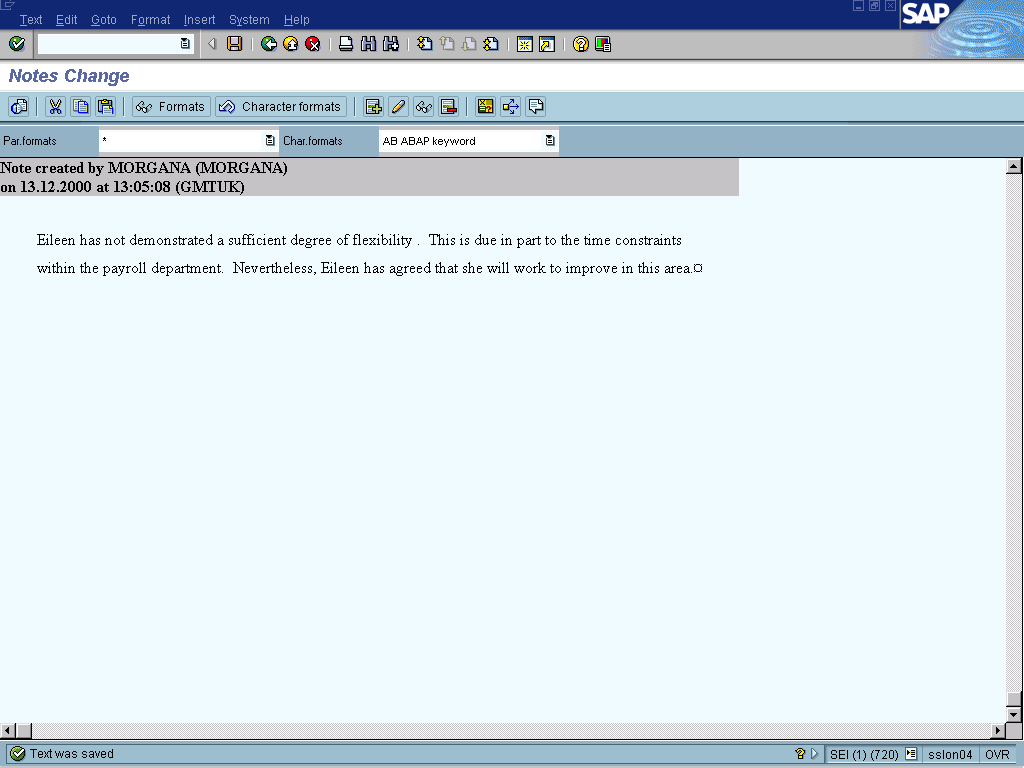Click inside the command input field
This screenshot has height=768, width=1024.
click(x=108, y=44)
